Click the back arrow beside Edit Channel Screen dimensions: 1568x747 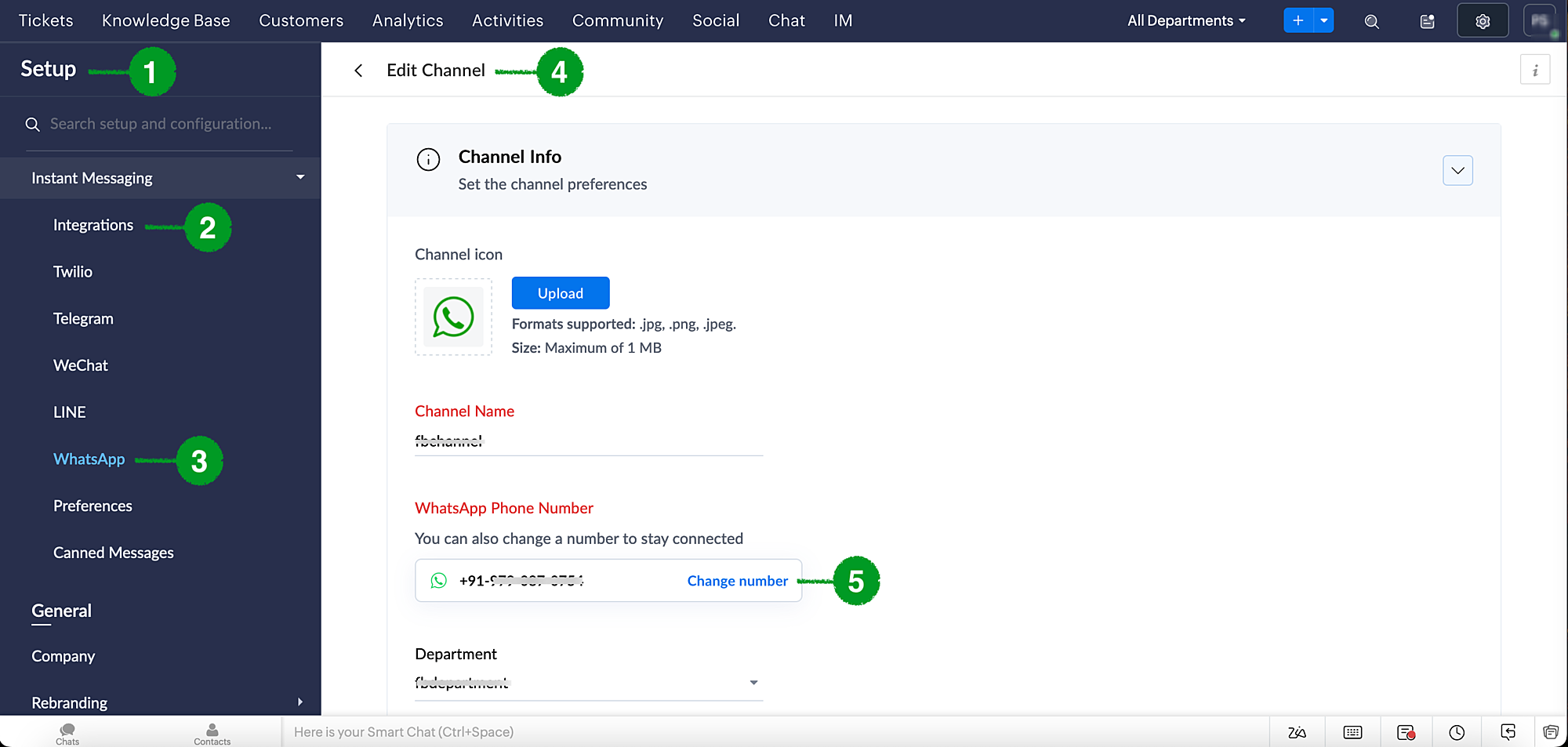pos(358,71)
